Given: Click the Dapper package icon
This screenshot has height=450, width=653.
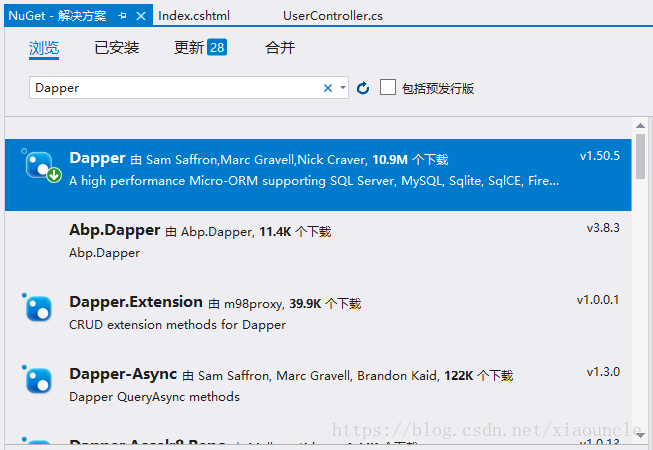Looking at the screenshot, I should pyautogui.click(x=41, y=165).
